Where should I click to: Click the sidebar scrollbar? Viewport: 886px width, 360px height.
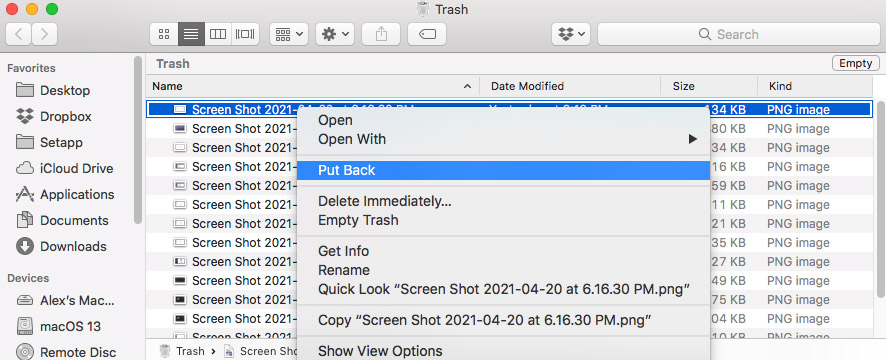coord(138,140)
